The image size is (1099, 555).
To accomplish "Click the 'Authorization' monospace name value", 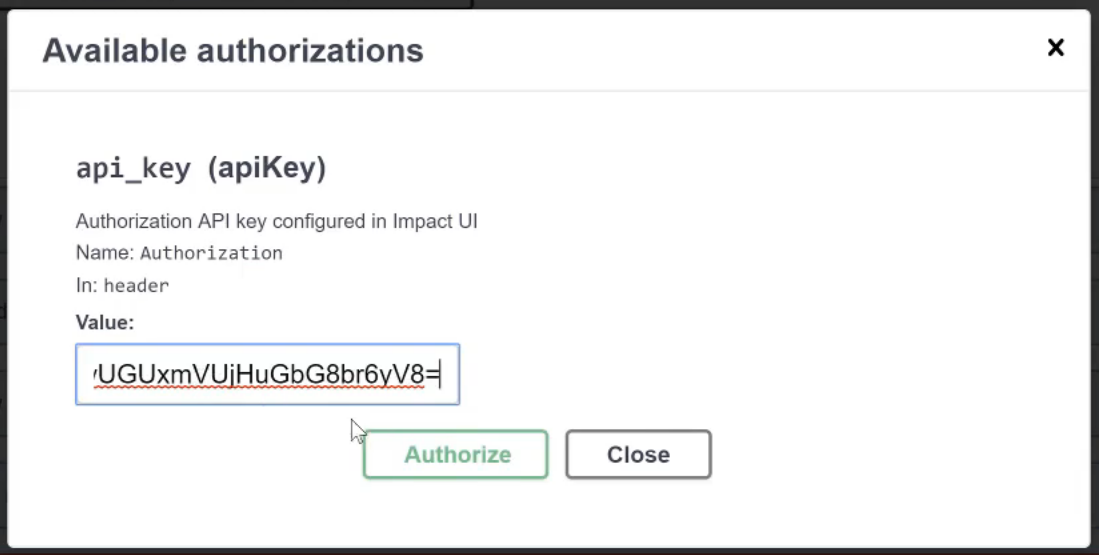I will pyautogui.click(x=211, y=253).
